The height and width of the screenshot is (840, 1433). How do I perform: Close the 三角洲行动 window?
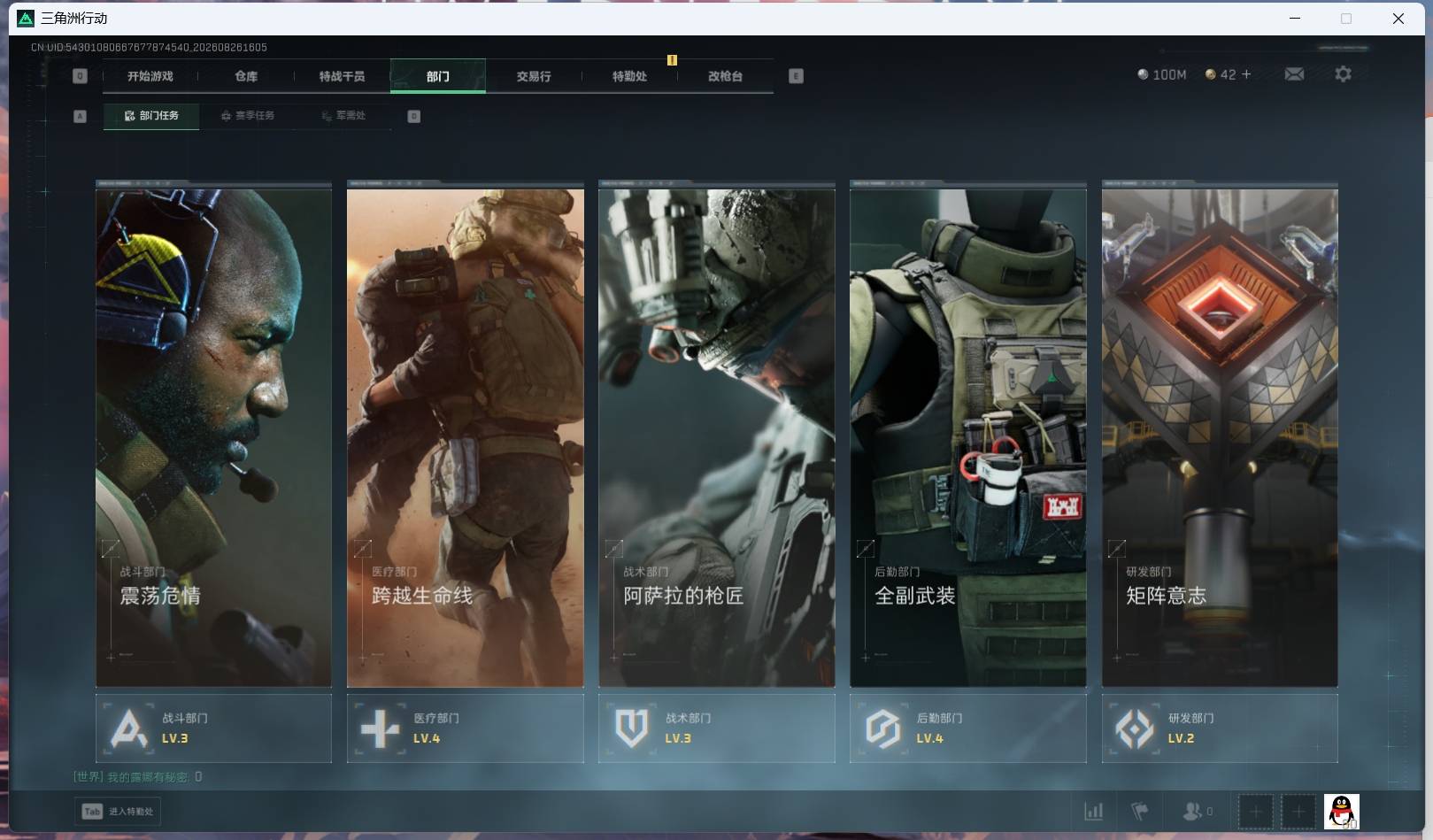(x=1398, y=18)
